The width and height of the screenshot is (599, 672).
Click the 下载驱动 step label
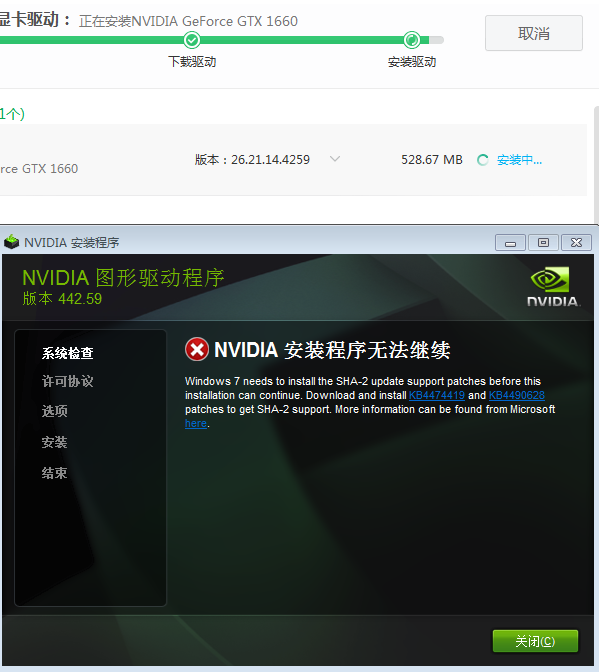click(x=192, y=62)
